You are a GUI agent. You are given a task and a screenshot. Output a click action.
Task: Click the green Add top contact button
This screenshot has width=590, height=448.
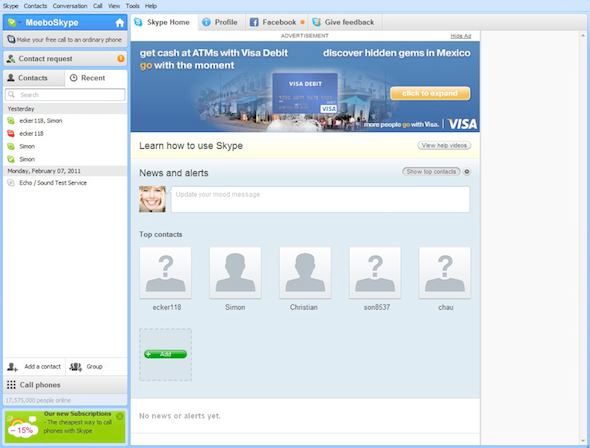[166, 354]
